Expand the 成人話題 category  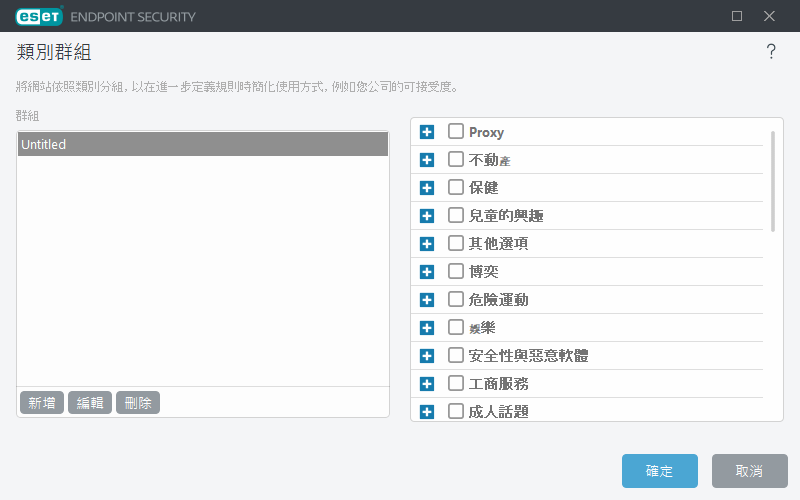pyautogui.click(x=427, y=411)
